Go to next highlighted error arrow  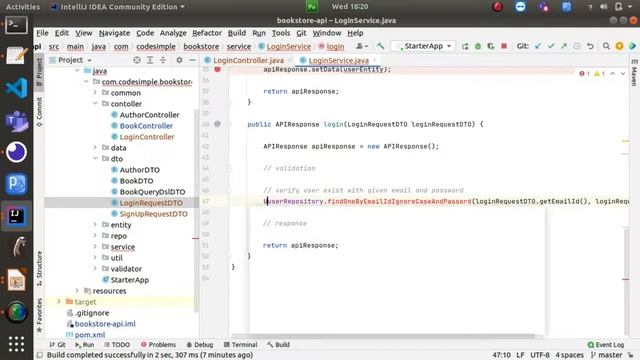[x=623, y=73]
